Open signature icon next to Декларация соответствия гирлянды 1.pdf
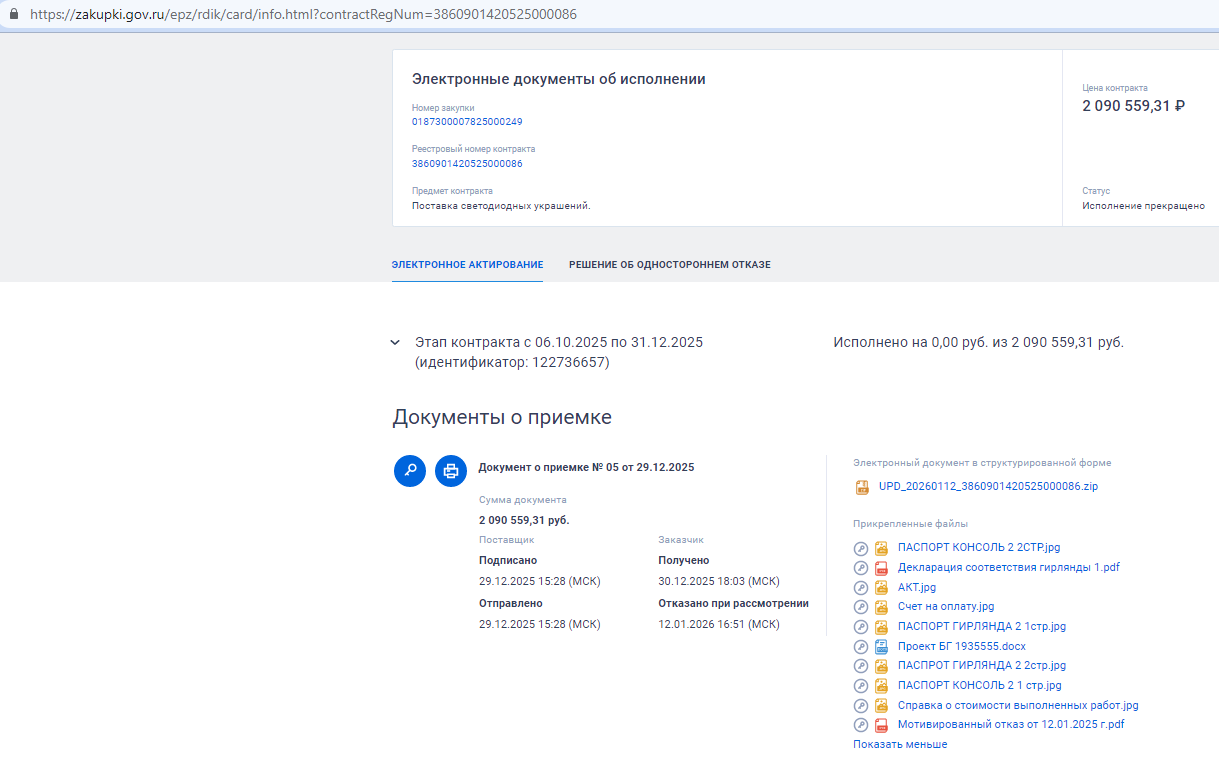1219x761 pixels. [860, 567]
